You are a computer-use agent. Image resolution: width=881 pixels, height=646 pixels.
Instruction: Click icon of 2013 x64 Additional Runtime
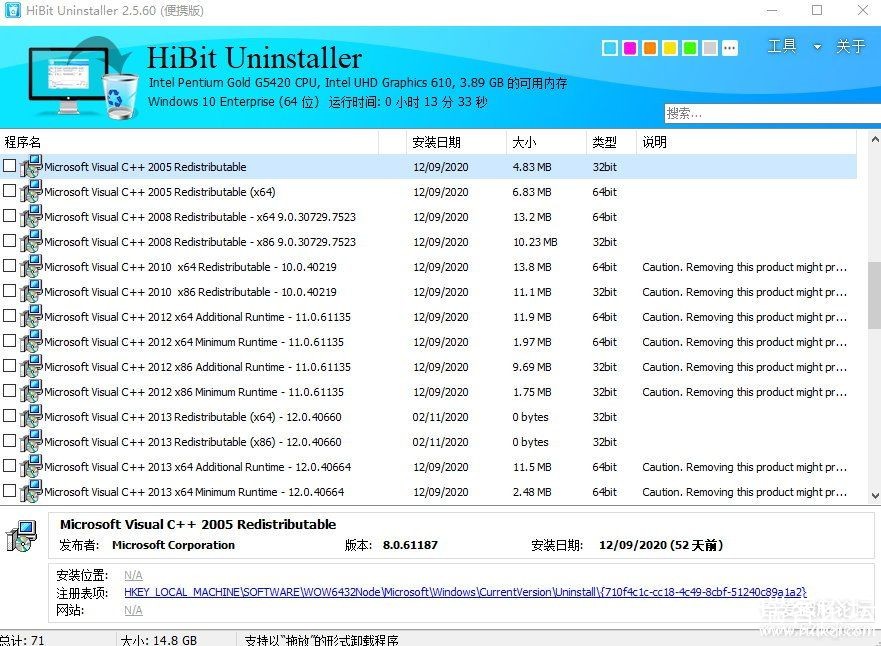click(x=31, y=466)
